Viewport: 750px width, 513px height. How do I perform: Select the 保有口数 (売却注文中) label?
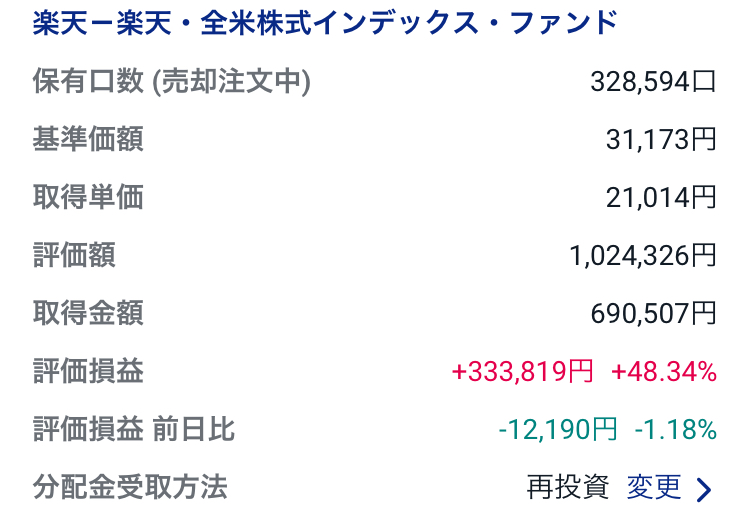(172, 81)
